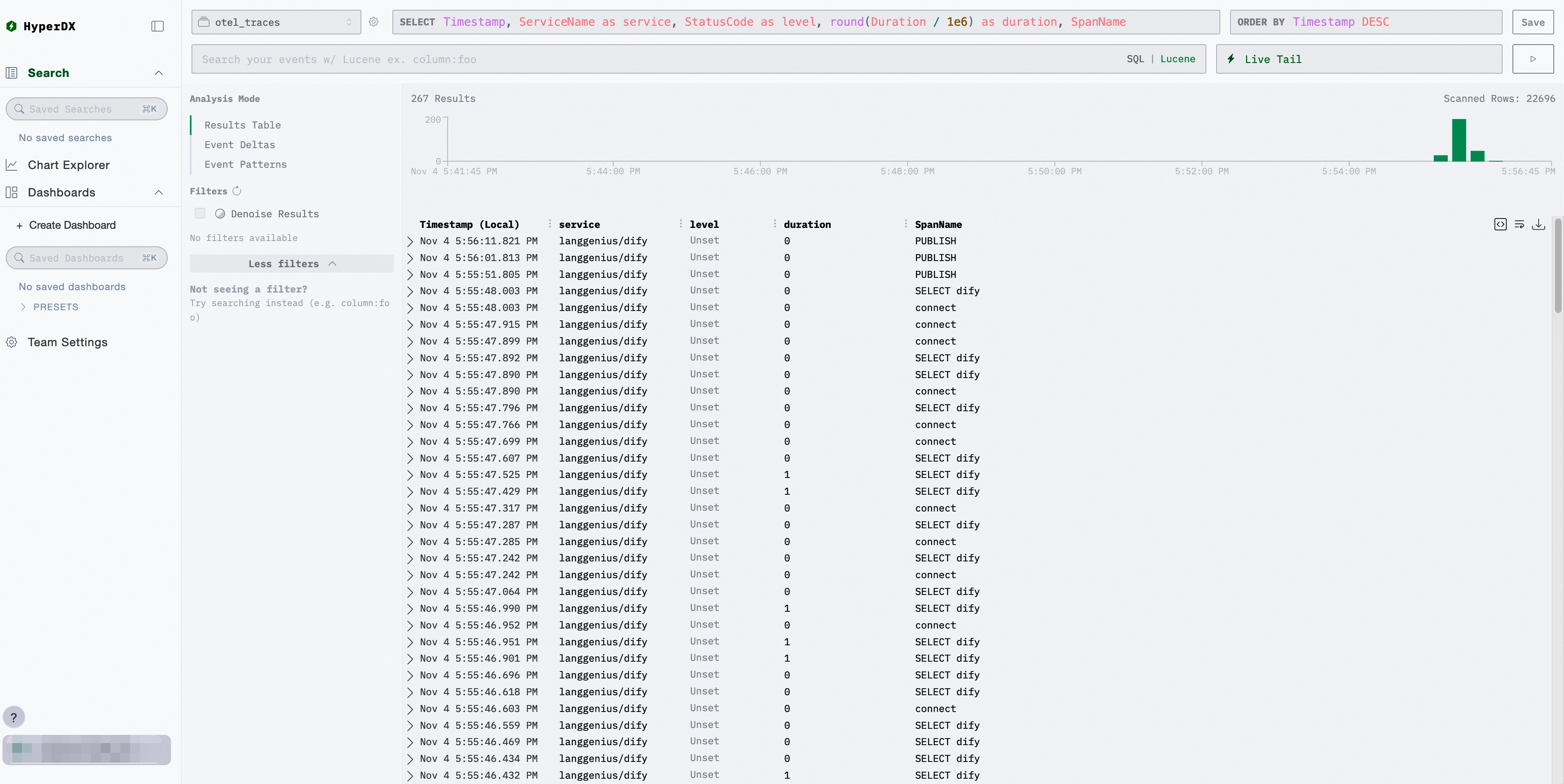Toggle line wrap icon in table header
The height and width of the screenshot is (784, 1564).
[1519, 225]
